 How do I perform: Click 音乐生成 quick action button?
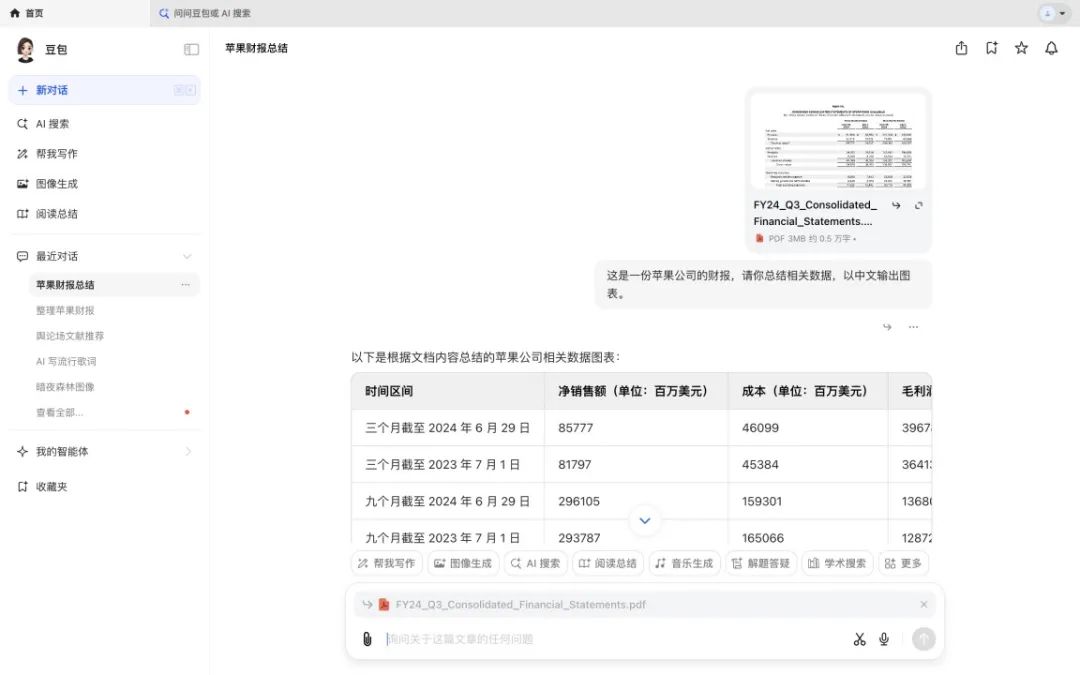coord(684,563)
